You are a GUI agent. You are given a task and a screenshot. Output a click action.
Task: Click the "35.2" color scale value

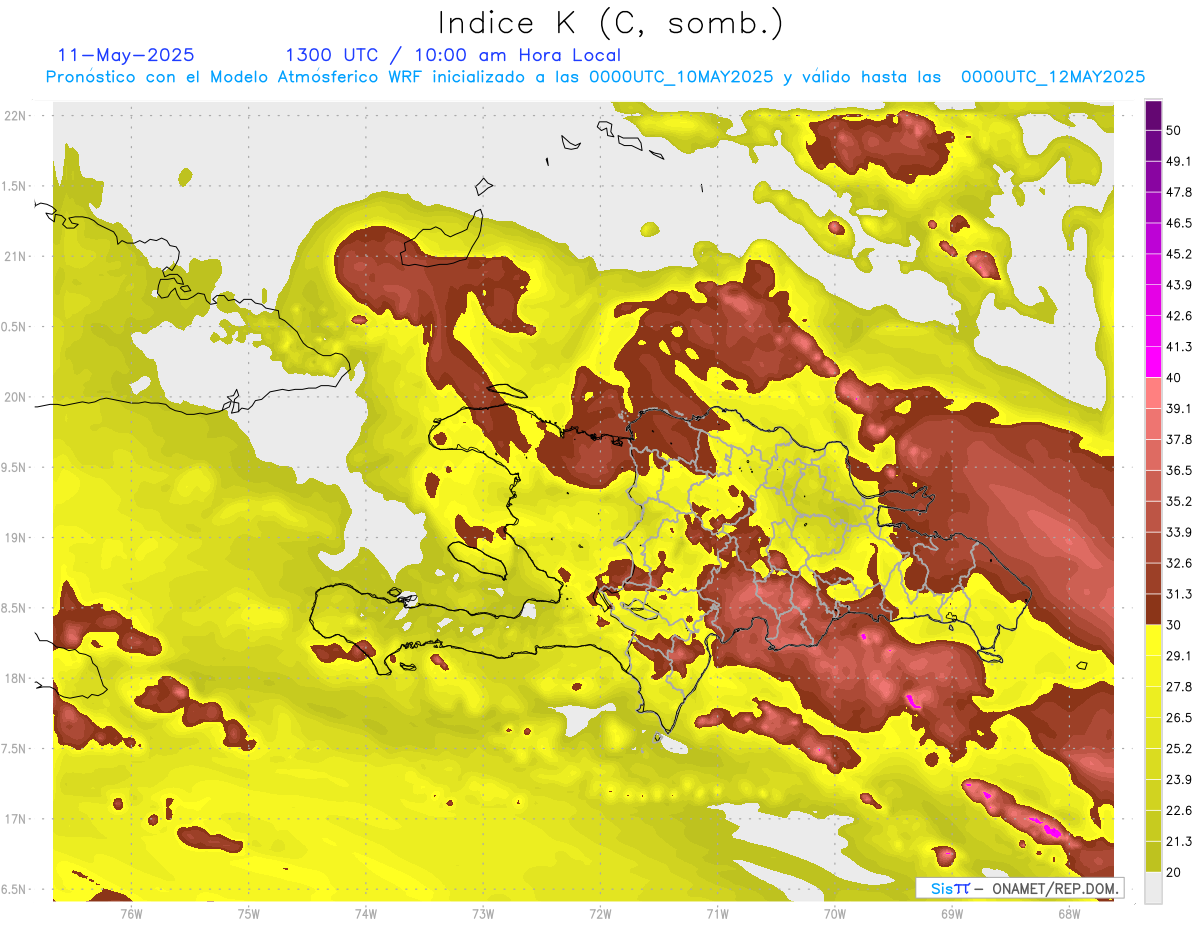point(1179,501)
